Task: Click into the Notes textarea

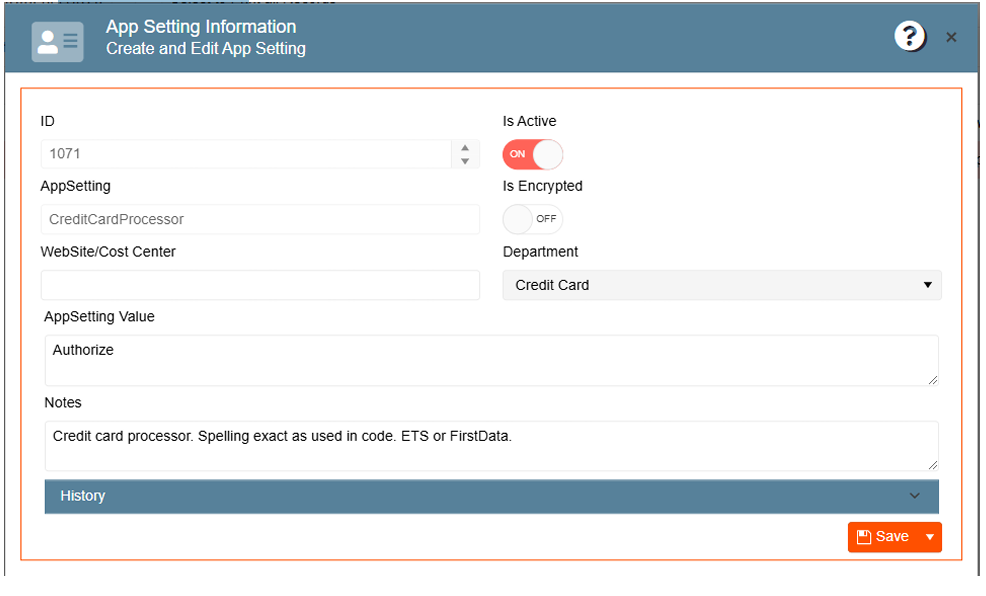Action: [491, 446]
